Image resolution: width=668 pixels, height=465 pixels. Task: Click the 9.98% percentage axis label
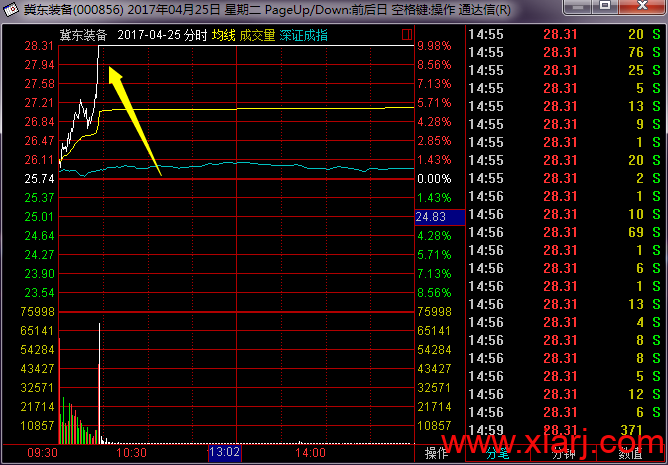(434, 46)
